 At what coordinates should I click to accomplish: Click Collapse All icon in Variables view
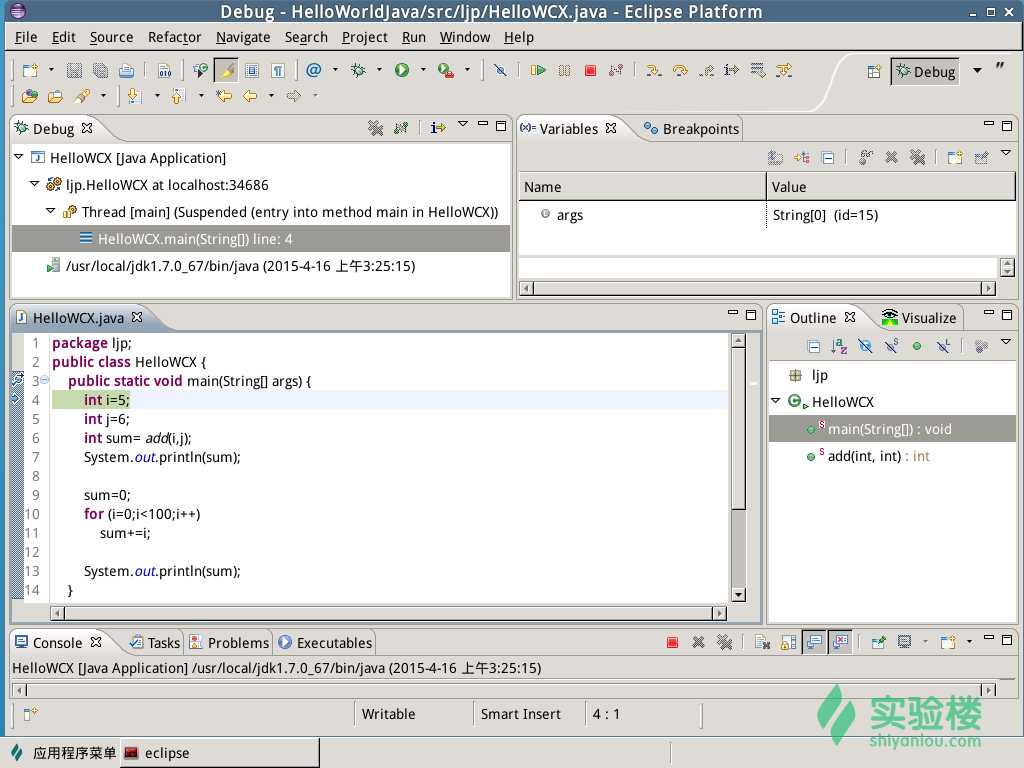pyautogui.click(x=828, y=157)
